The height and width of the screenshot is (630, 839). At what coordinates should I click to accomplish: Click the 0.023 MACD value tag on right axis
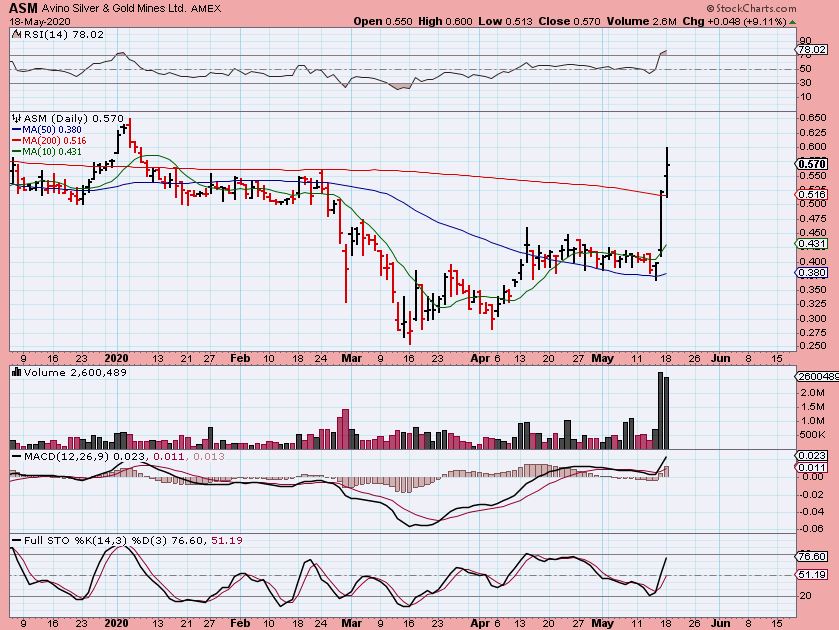(x=812, y=456)
